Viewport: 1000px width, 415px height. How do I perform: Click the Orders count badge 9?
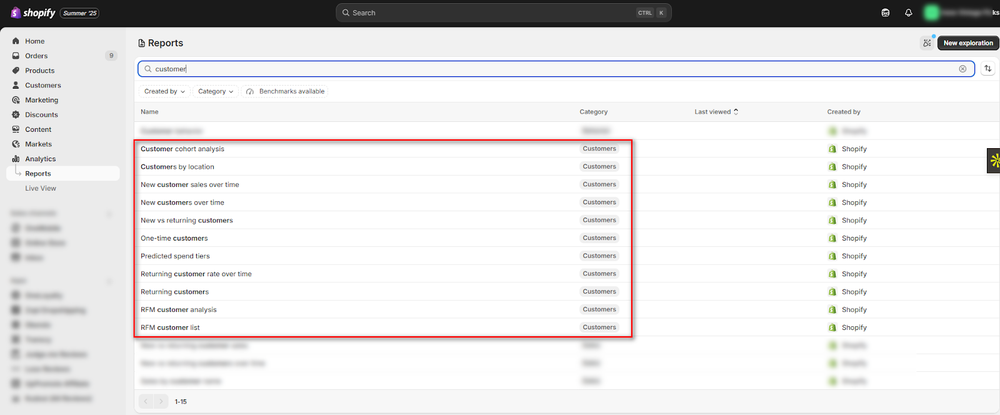[x=111, y=55]
